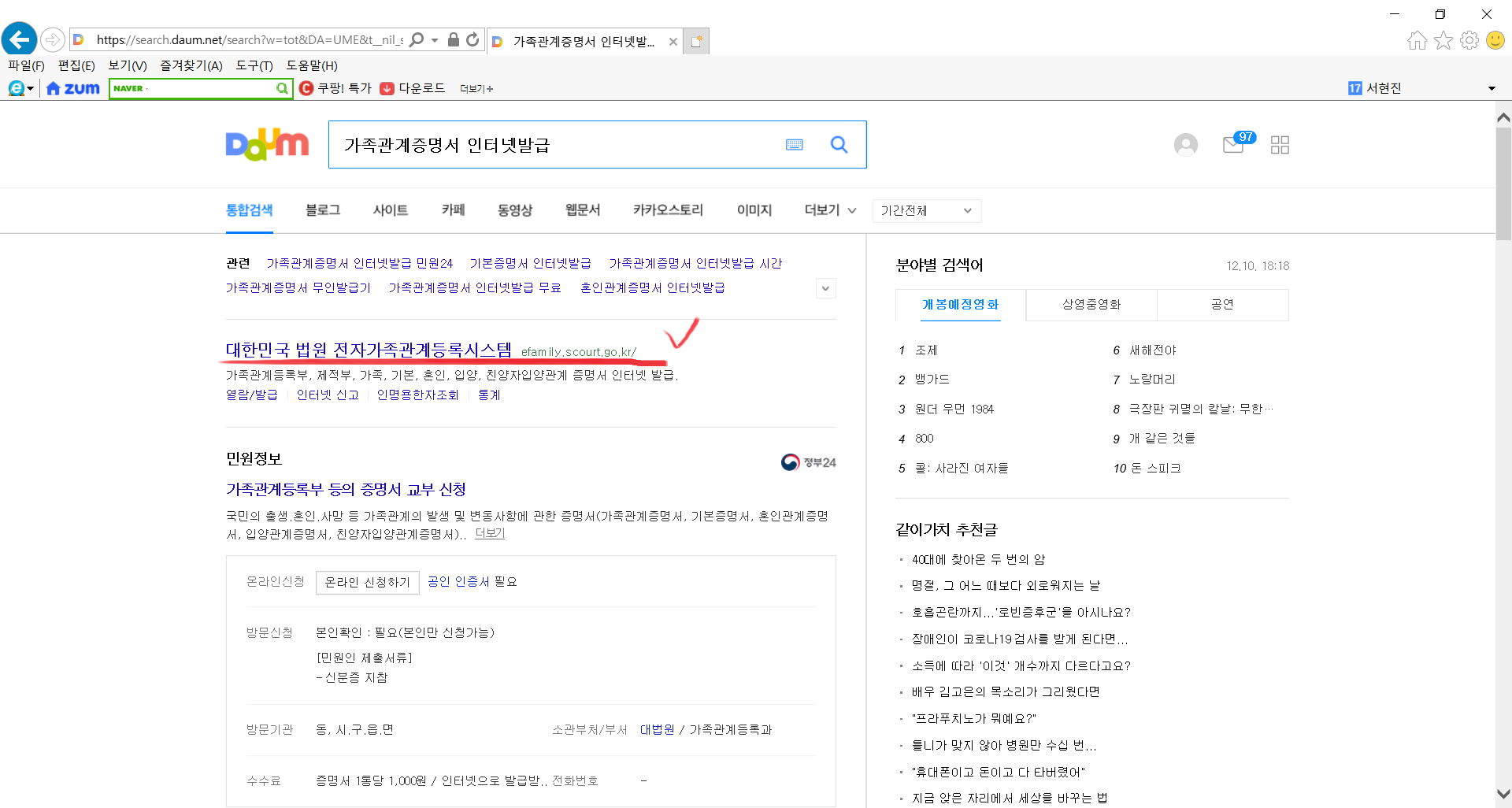Expand related searches chevron
1512x808 pixels.
[825, 288]
